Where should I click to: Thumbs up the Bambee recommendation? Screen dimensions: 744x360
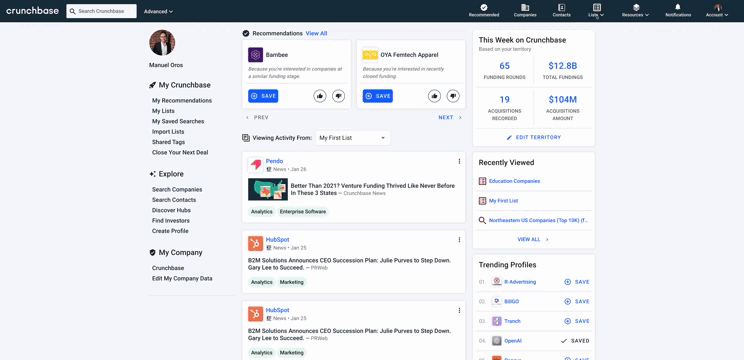[x=320, y=96]
